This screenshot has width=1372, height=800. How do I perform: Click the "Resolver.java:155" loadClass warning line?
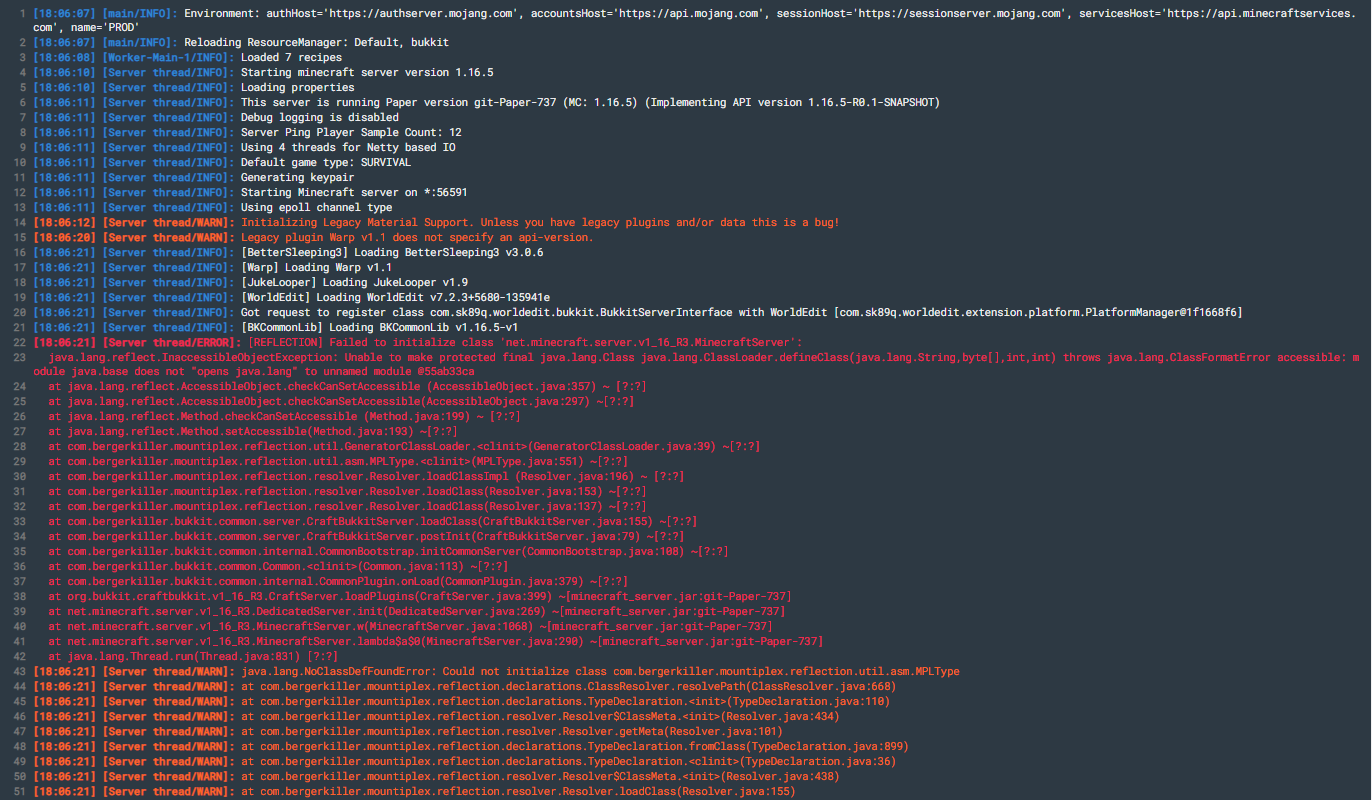coord(518,793)
